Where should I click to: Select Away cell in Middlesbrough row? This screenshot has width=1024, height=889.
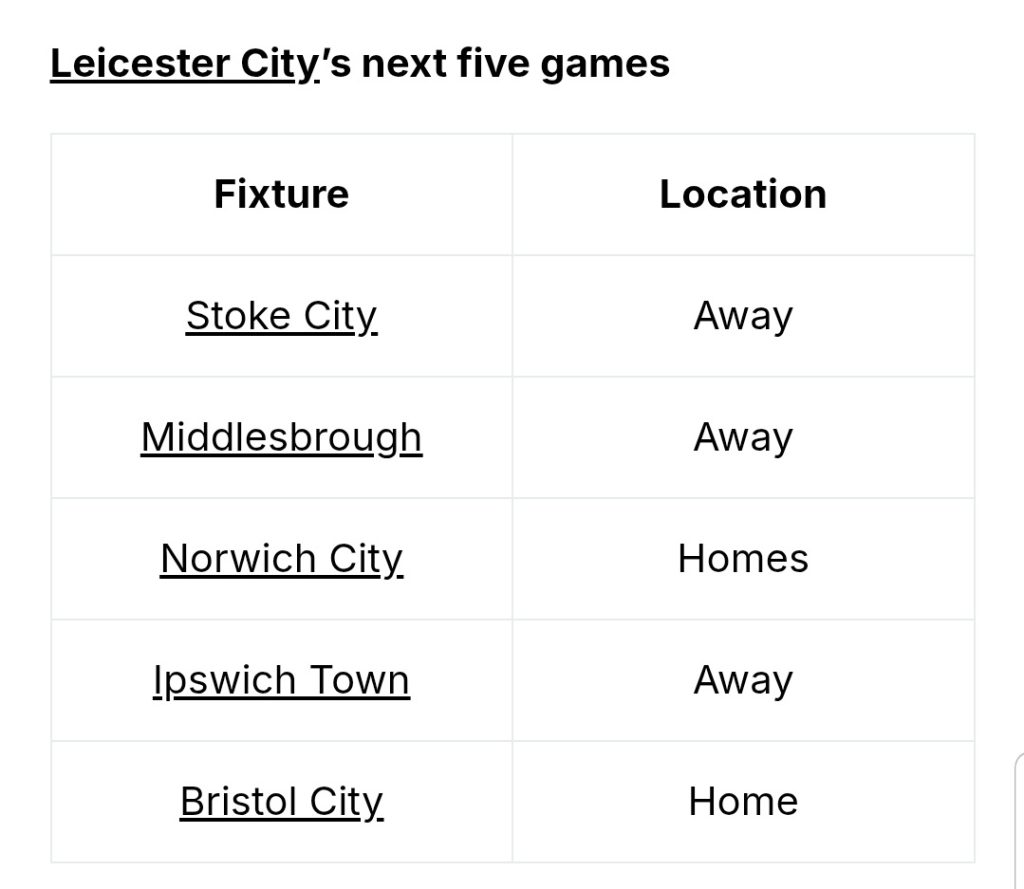point(743,438)
